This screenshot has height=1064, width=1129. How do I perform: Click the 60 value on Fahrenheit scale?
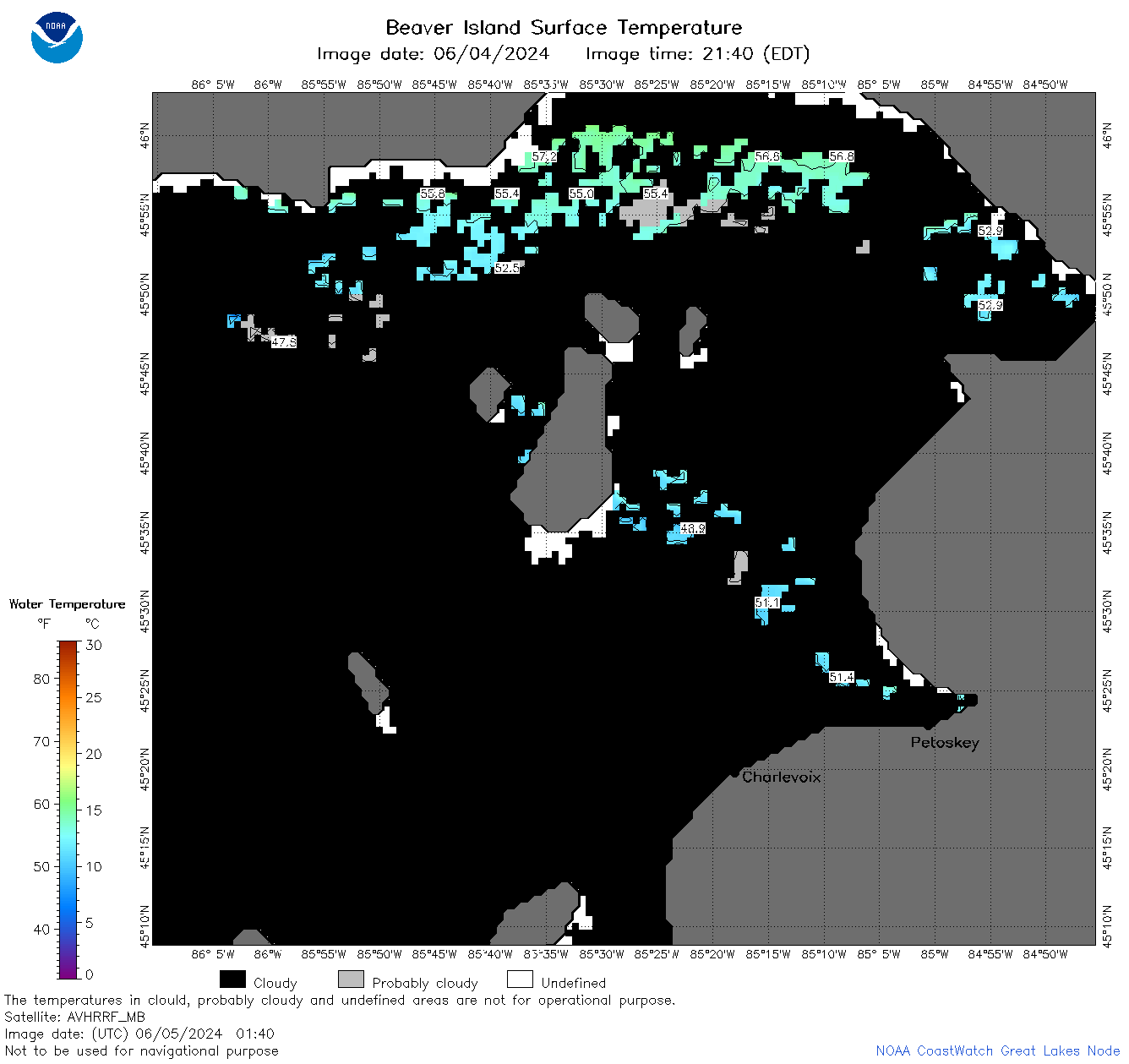pos(41,804)
